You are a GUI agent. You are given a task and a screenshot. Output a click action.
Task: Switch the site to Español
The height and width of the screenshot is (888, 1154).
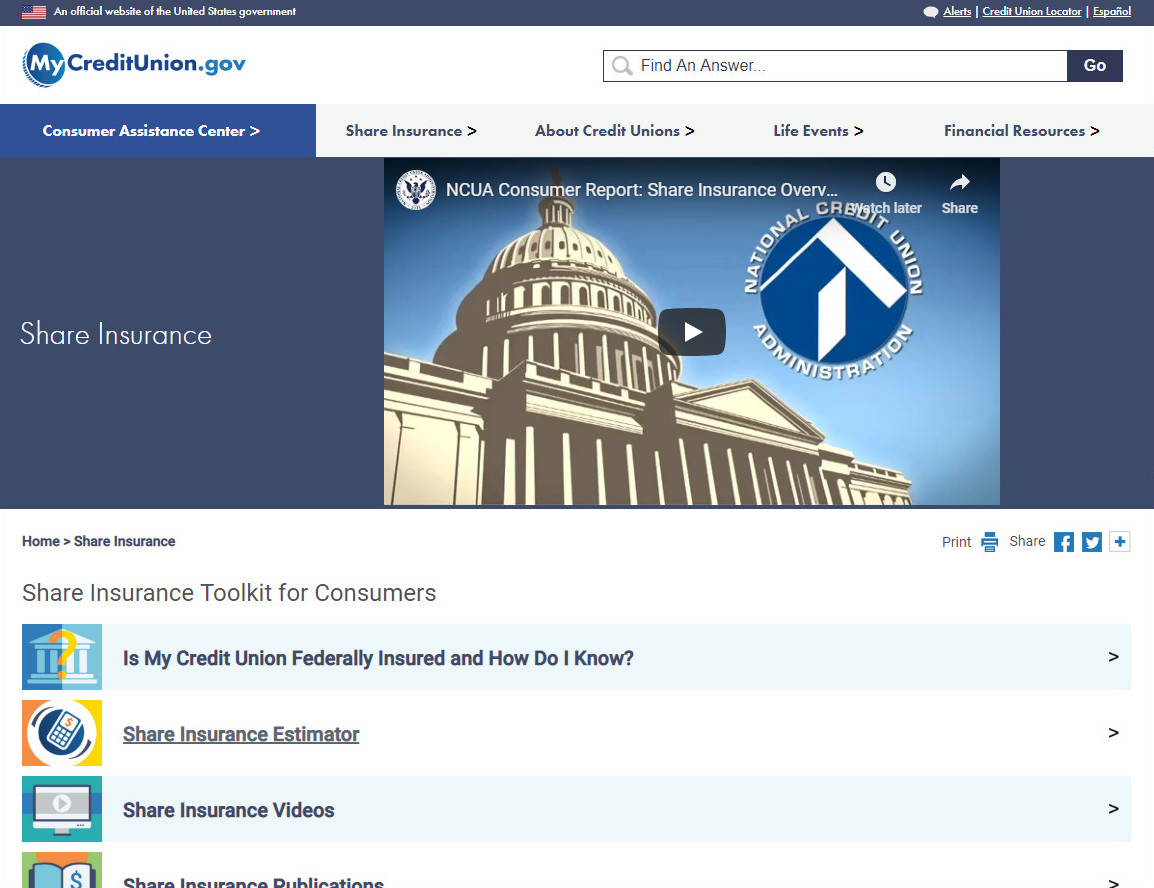[1111, 12]
